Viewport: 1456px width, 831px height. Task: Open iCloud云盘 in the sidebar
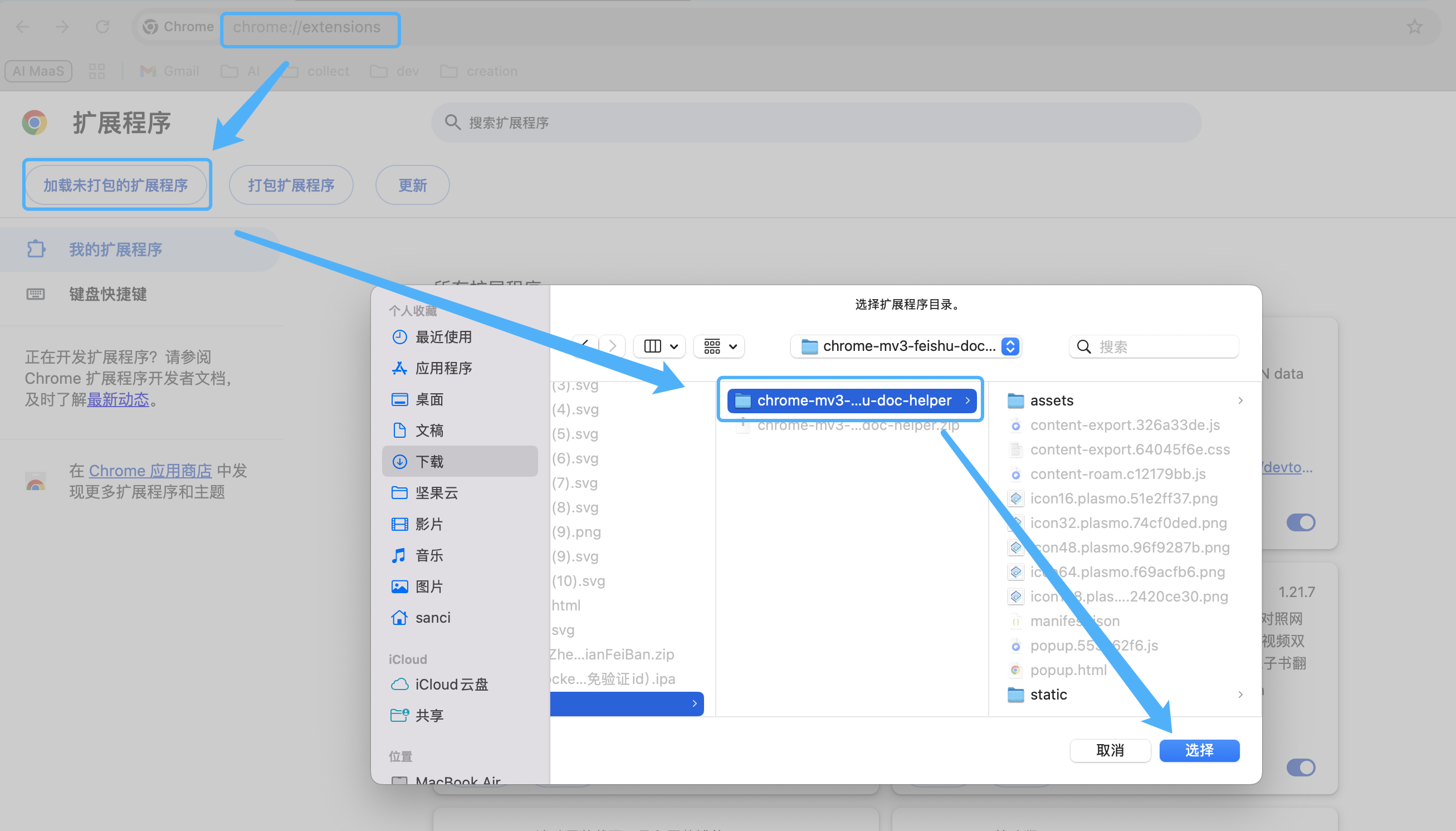[451, 685]
